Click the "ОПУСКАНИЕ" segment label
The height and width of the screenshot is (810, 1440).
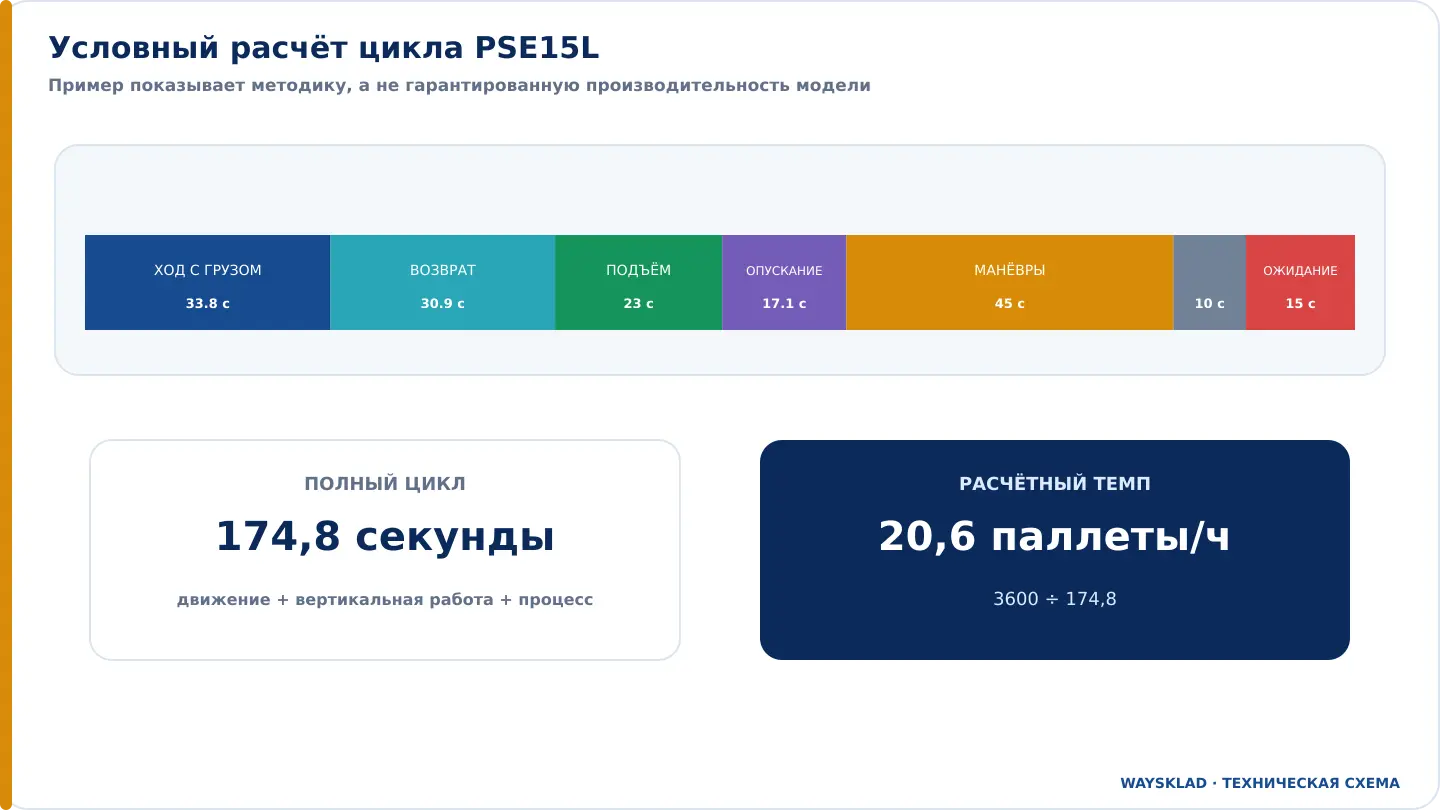[x=784, y=271]
